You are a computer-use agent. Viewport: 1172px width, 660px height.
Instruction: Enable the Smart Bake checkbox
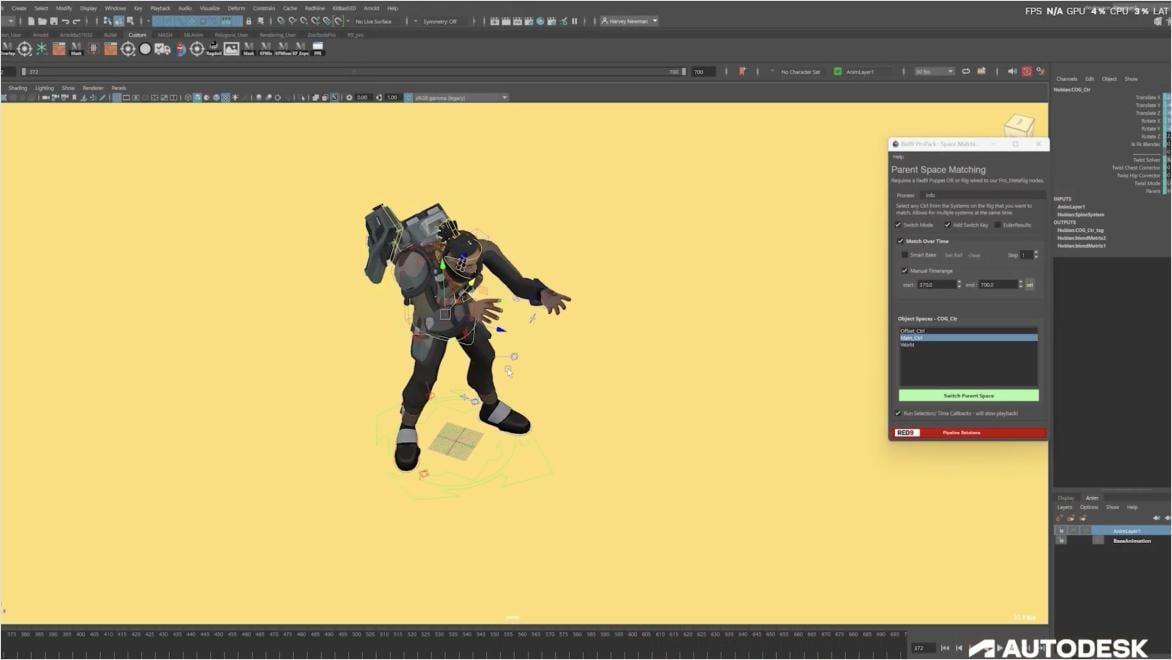pos(904,255)
